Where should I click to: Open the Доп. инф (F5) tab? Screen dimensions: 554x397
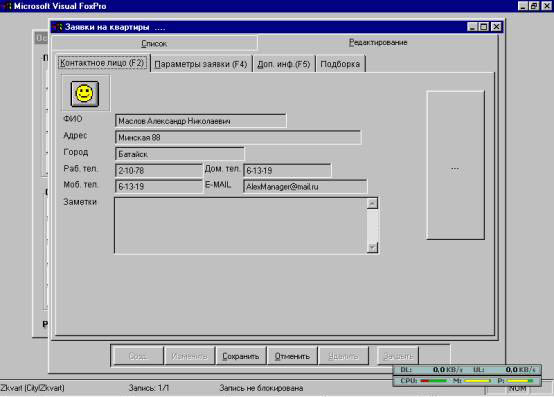coord(284,64)
